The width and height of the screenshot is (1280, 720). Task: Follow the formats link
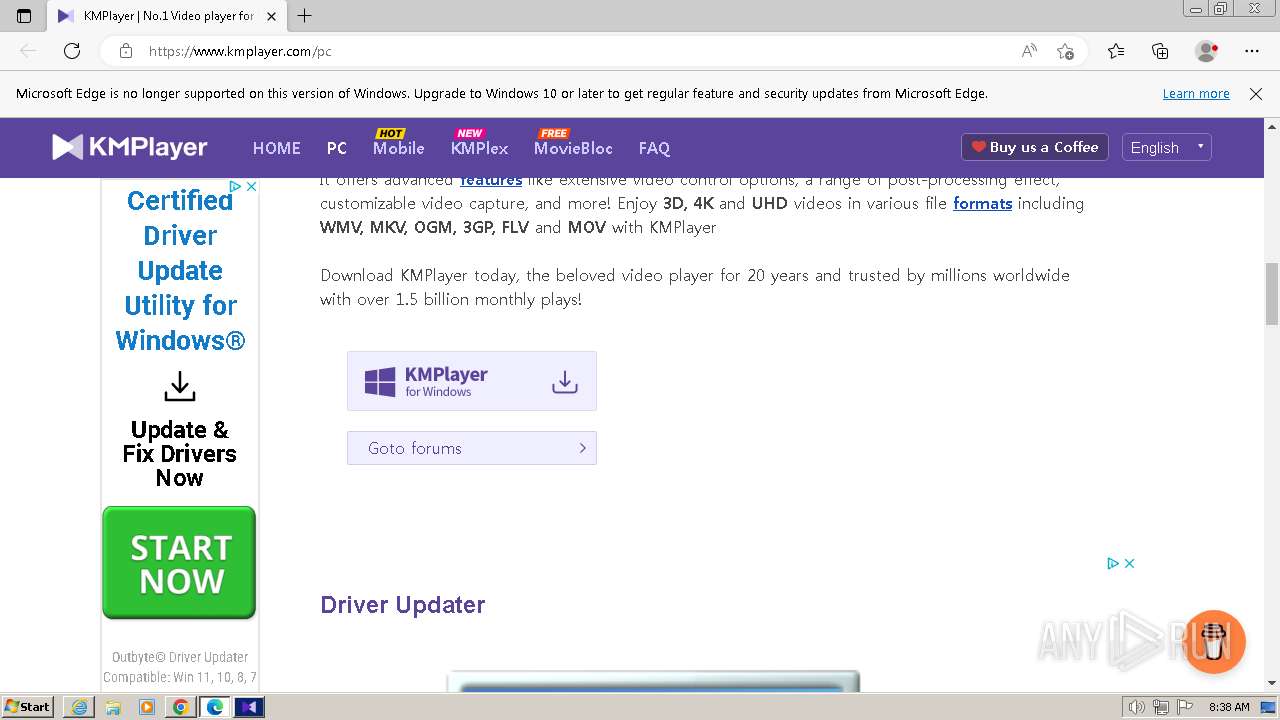(982, 203)
